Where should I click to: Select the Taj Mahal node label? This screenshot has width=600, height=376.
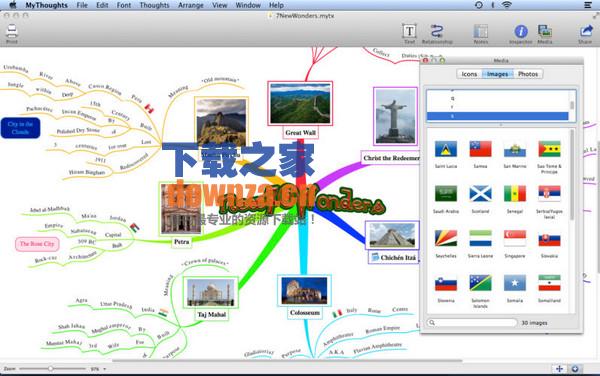tap(211, 314)
